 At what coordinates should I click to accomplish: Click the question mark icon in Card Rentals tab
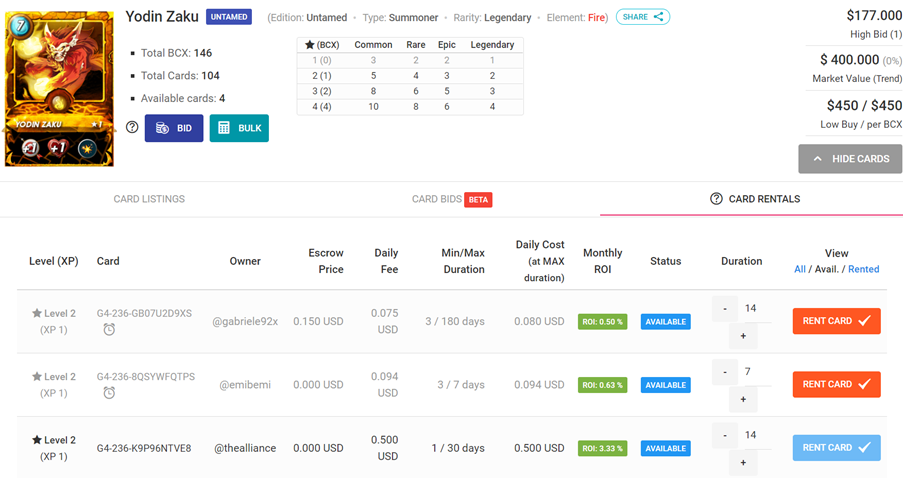[x=716, y=199]
